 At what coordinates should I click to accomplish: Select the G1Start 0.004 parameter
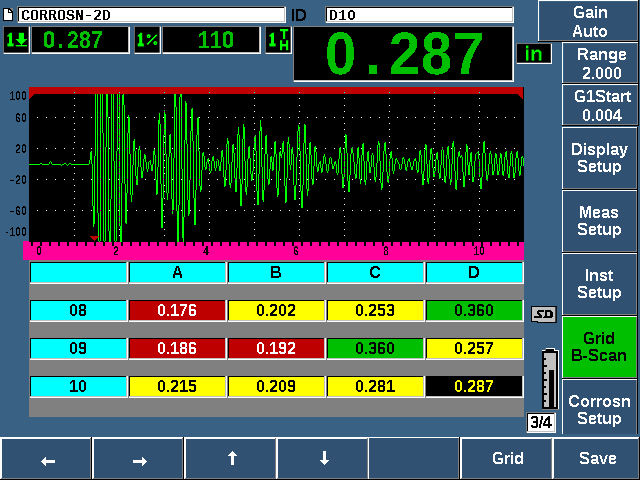click(600, 105)
